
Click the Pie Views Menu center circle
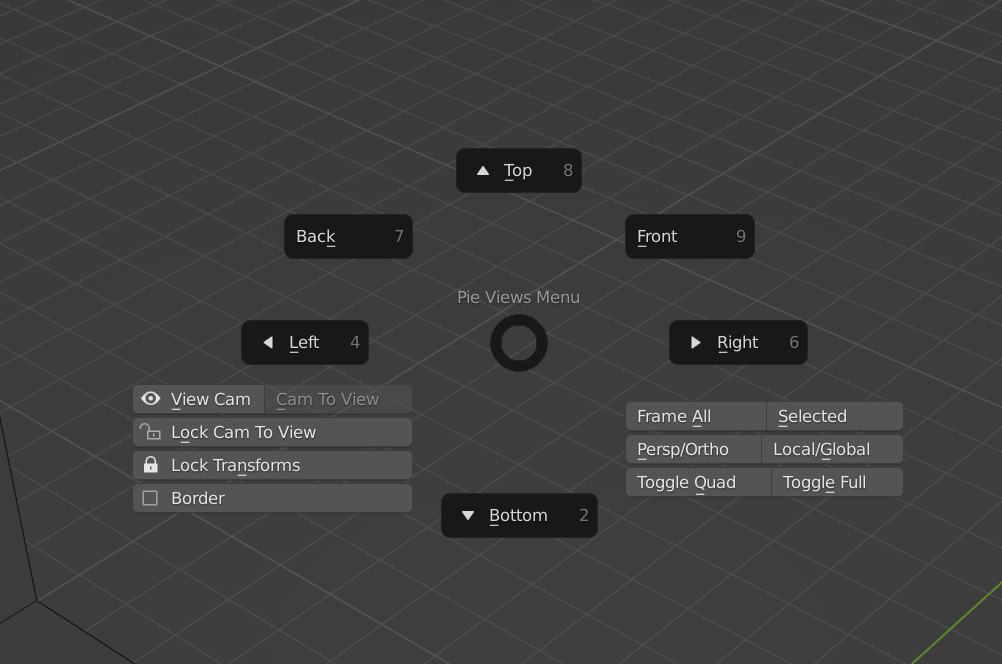point(519,343)
